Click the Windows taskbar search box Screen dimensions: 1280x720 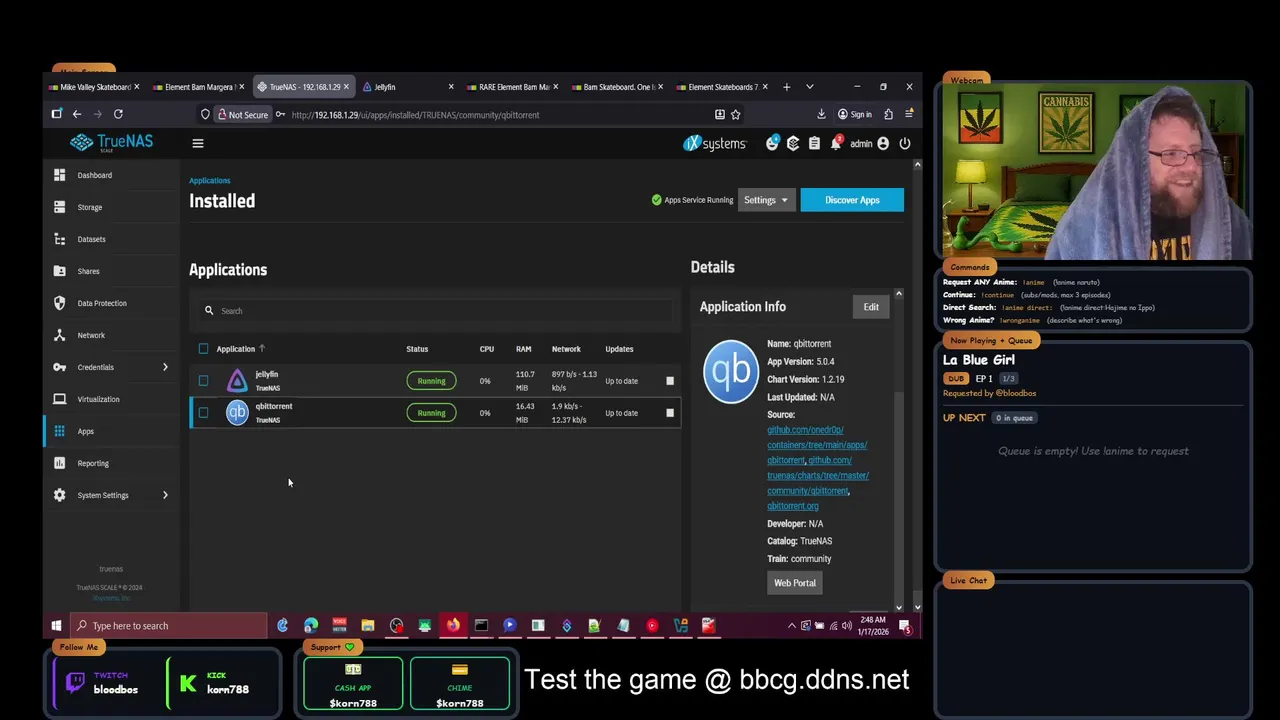(x=168, y=626)
